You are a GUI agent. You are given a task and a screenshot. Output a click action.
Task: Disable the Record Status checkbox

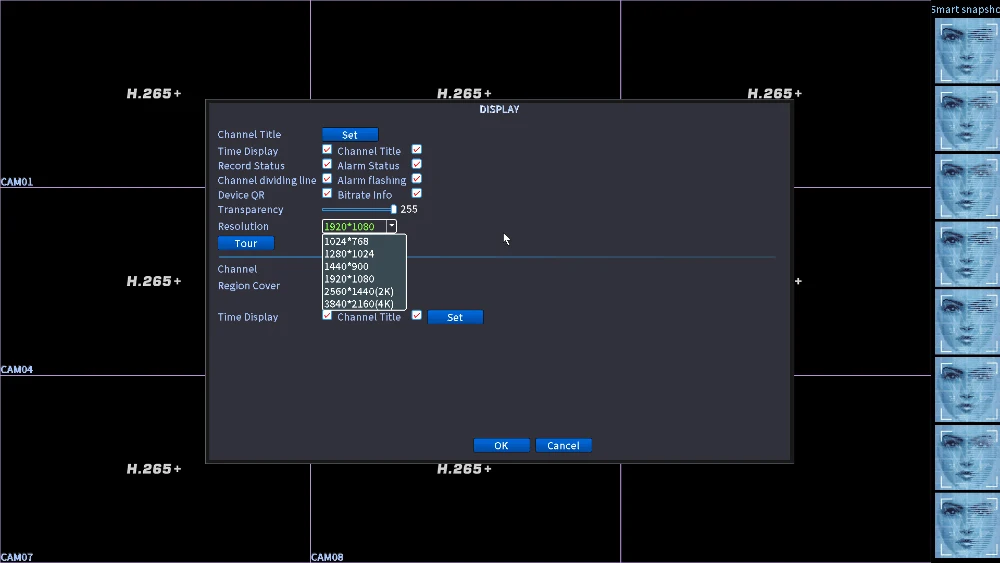coord(327,164)
